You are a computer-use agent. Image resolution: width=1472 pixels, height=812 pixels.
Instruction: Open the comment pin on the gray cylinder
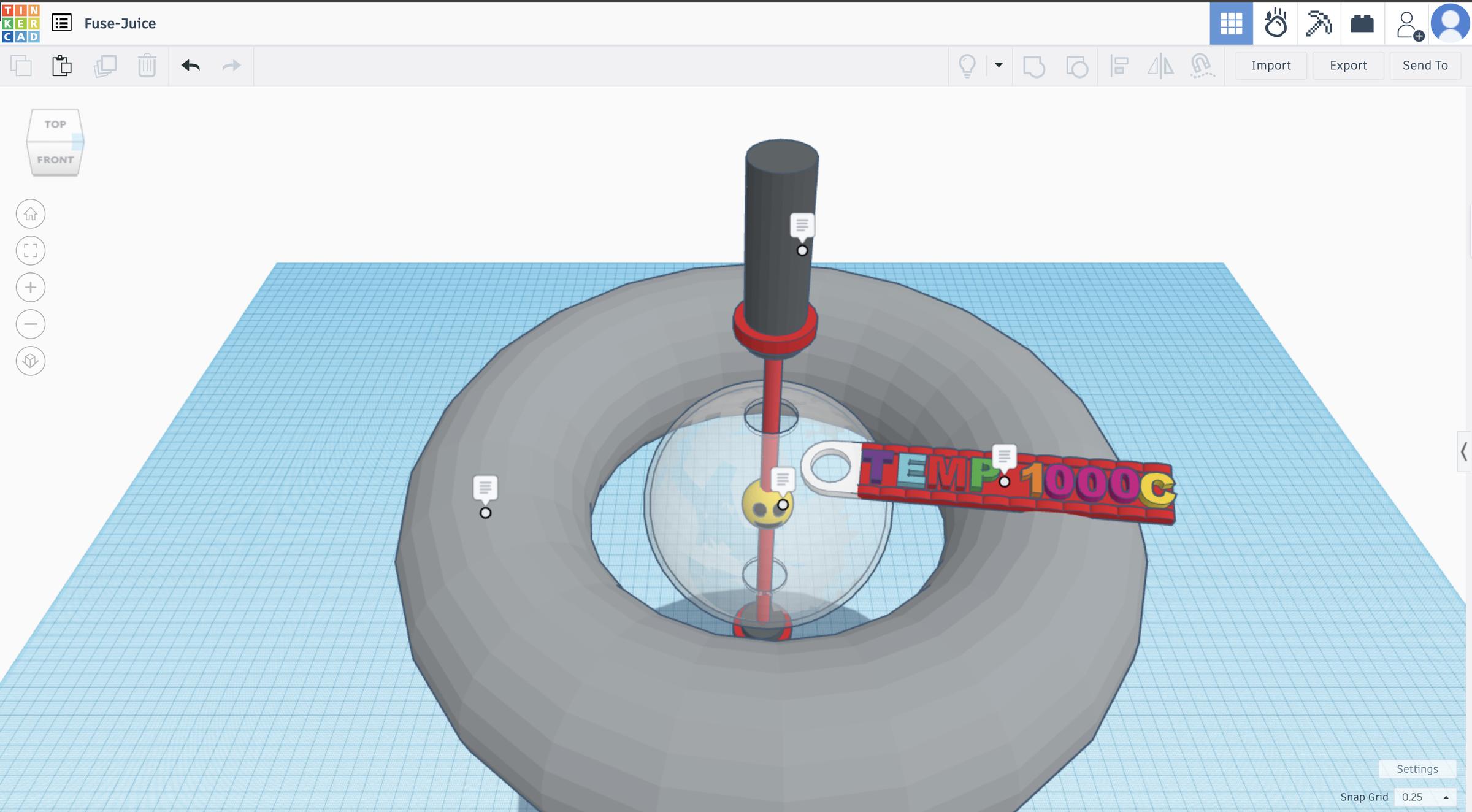point(802,224)
